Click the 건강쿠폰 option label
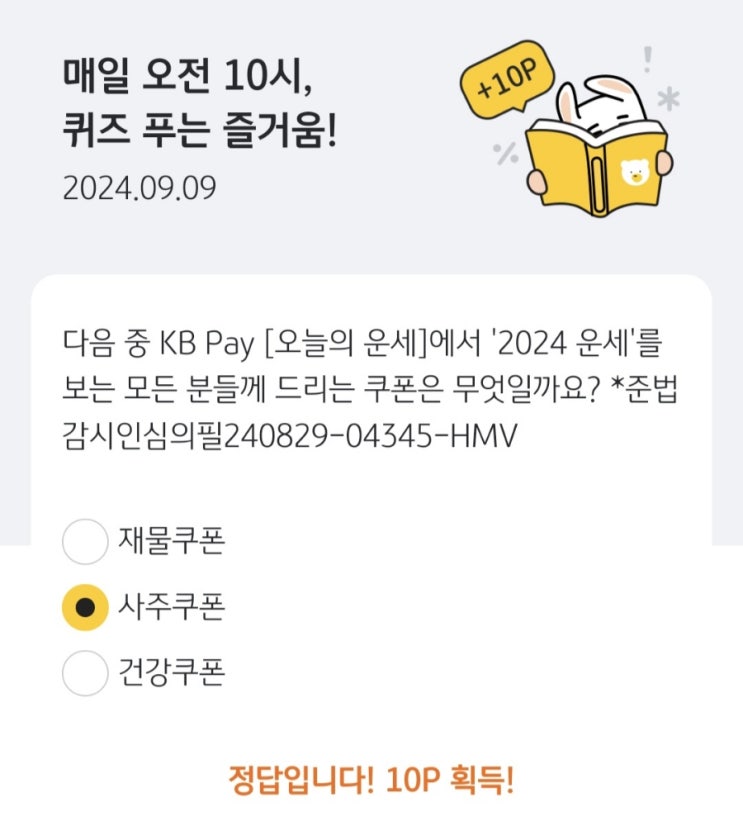Image resolution: width=743 pixels, height=840 pixels. (171, 673)
